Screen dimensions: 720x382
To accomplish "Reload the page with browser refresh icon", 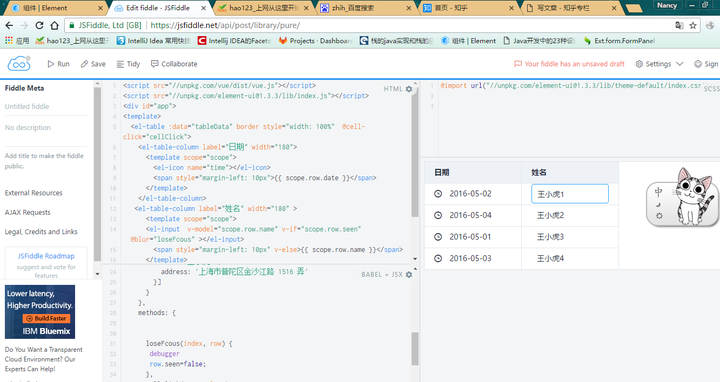I will click(x=39, y=25).
